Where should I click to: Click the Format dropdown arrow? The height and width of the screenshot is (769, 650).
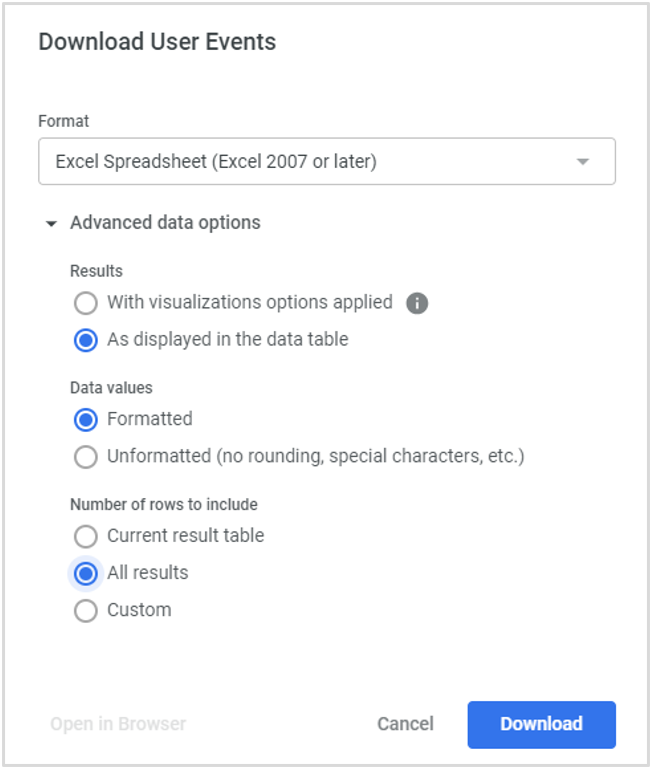(583, 162)
